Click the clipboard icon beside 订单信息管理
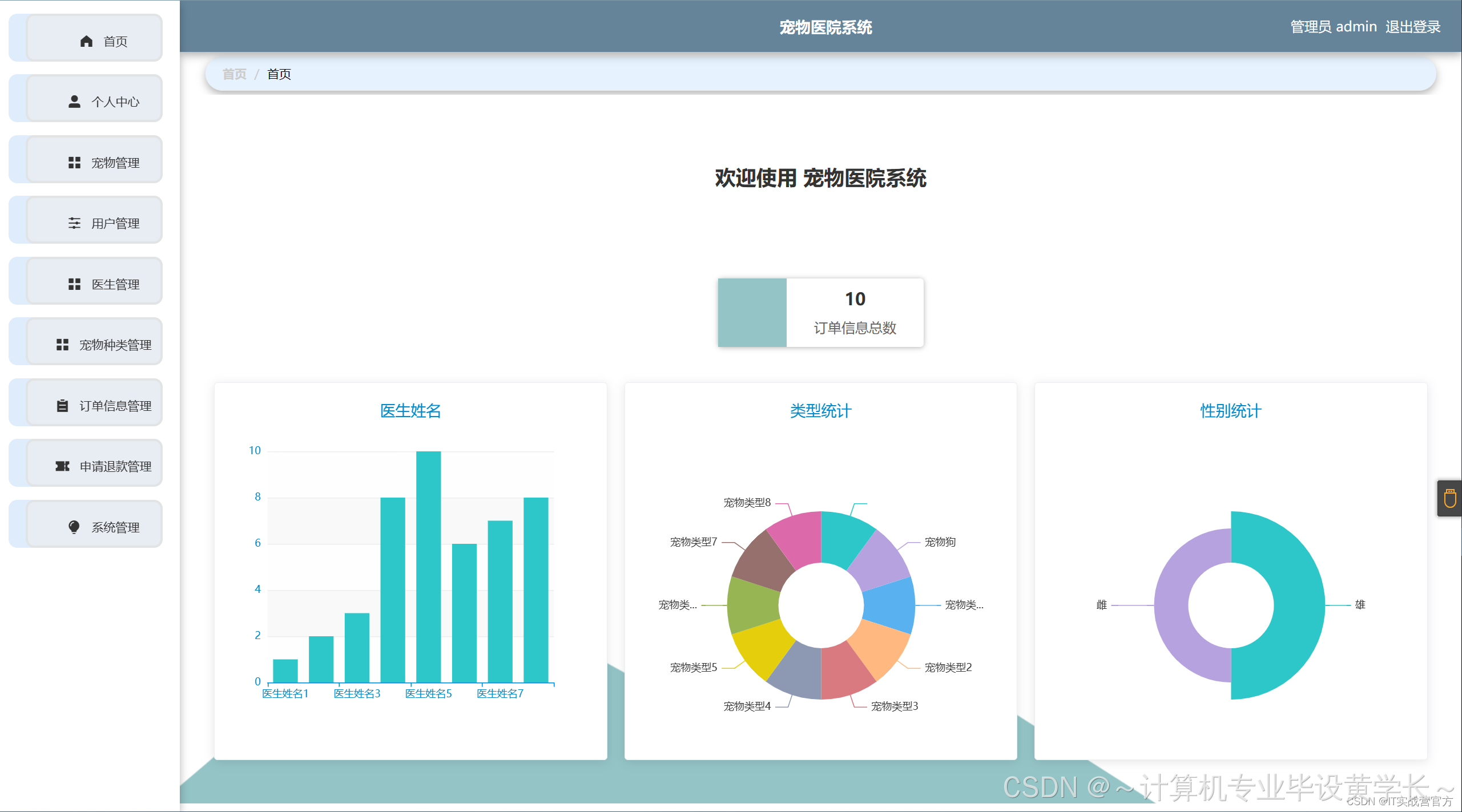 click(x=62, y=406)
